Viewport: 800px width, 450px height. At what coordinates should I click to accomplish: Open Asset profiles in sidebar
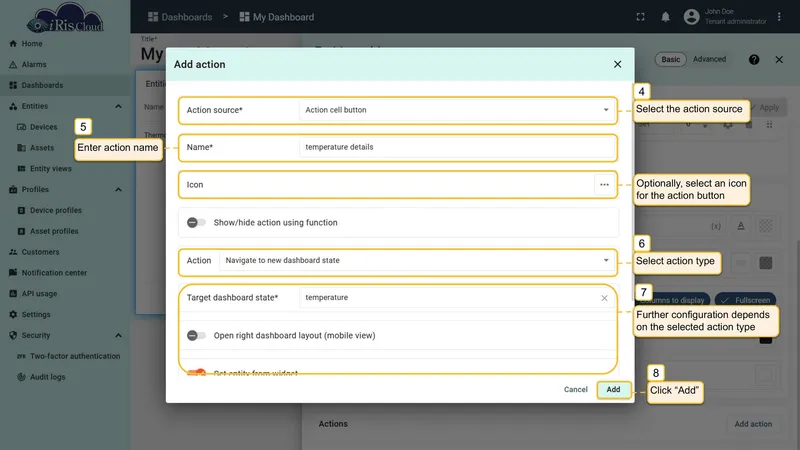54,231
